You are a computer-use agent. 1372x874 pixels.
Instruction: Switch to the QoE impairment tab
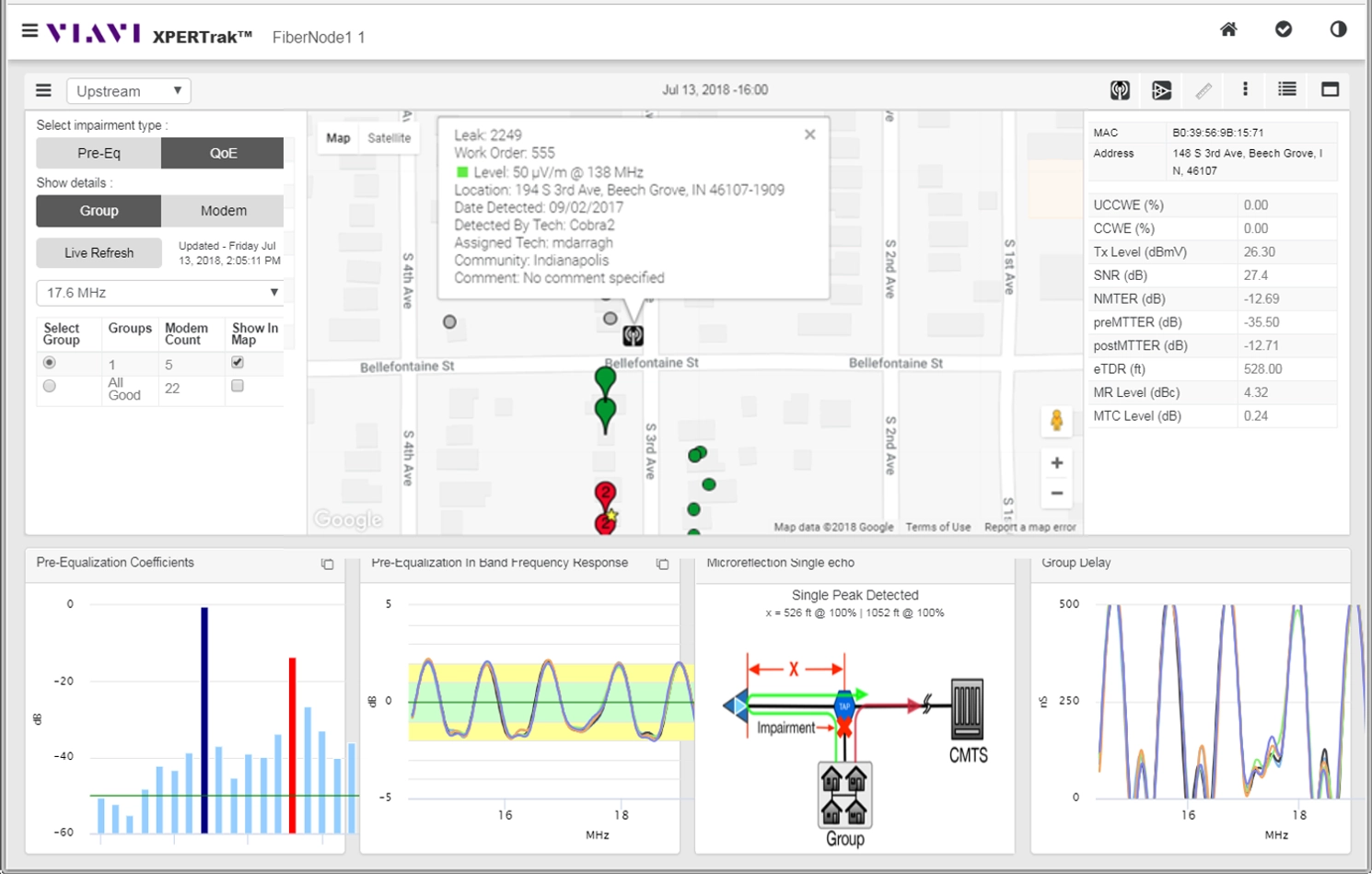coord(222,153)
